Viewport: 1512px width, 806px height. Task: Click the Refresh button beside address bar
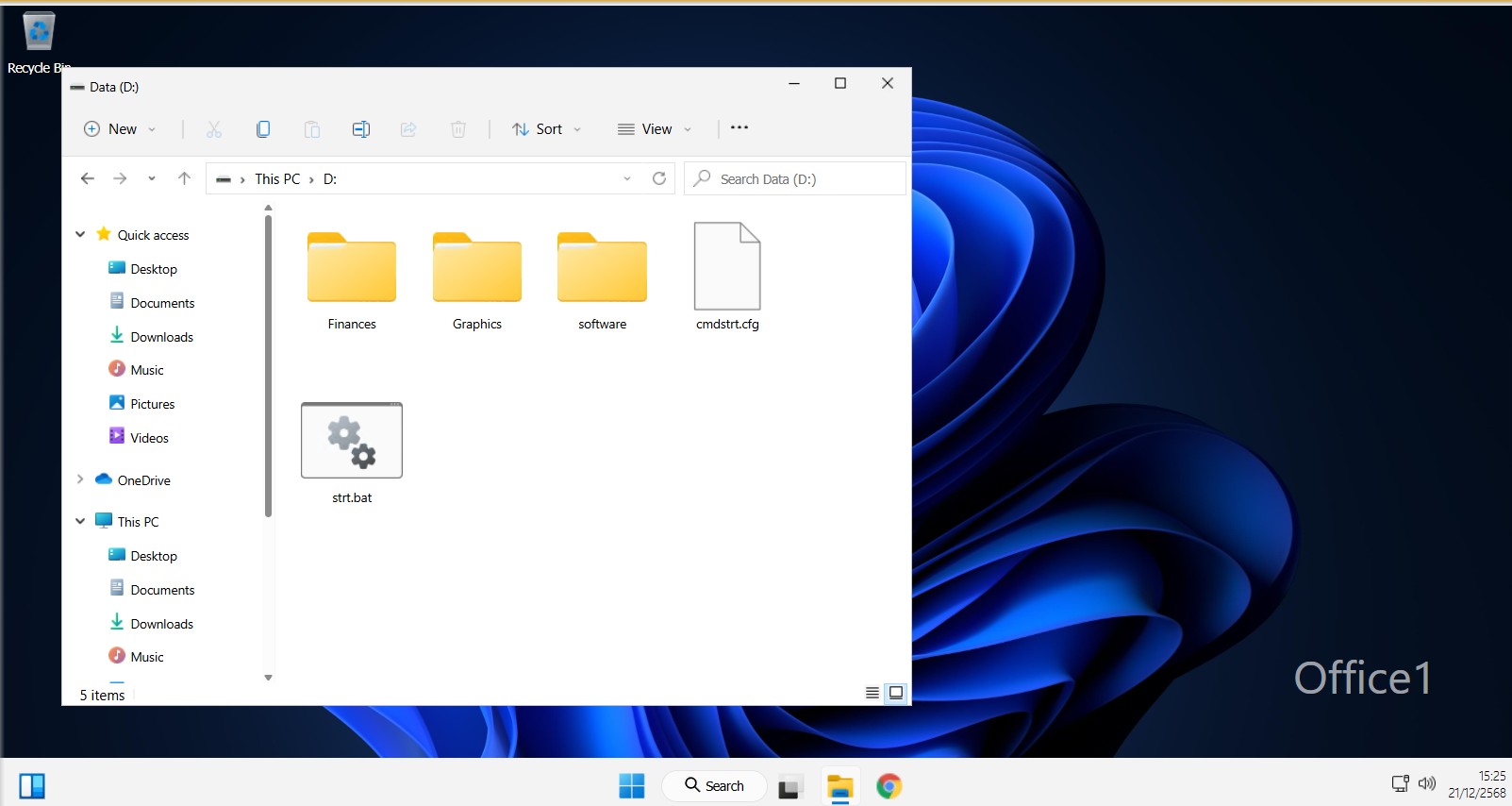659,178
